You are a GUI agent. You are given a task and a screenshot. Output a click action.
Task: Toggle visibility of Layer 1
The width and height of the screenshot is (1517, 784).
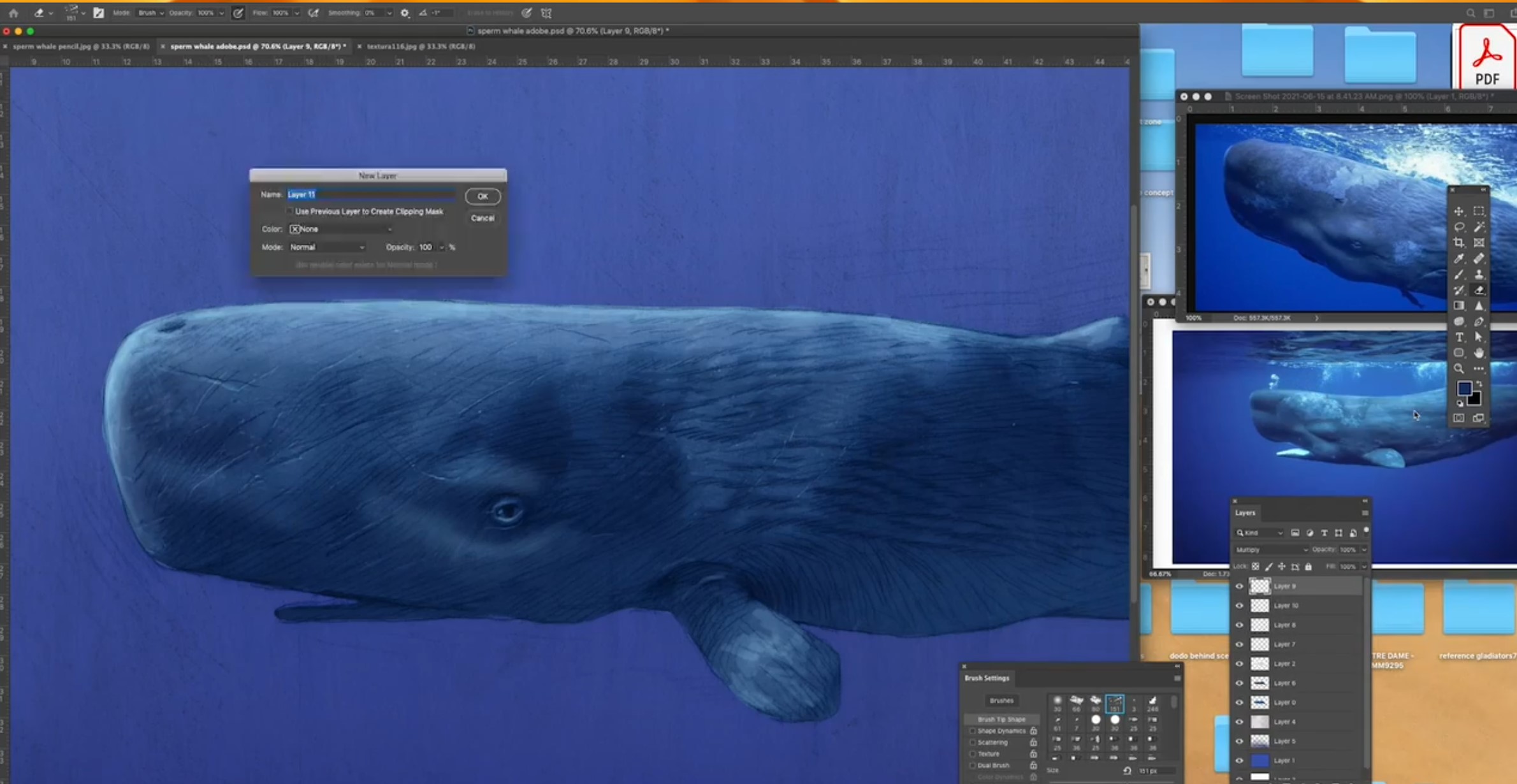point(1239,760)
